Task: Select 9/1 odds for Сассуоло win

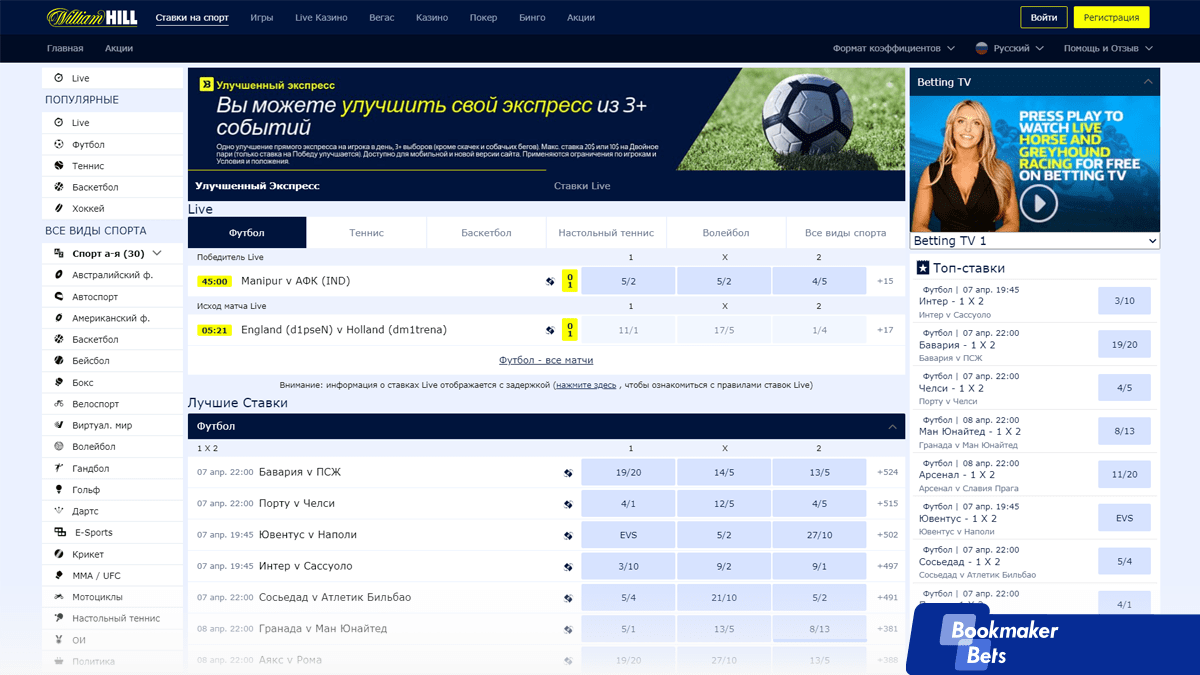Action: coord(819,567)
